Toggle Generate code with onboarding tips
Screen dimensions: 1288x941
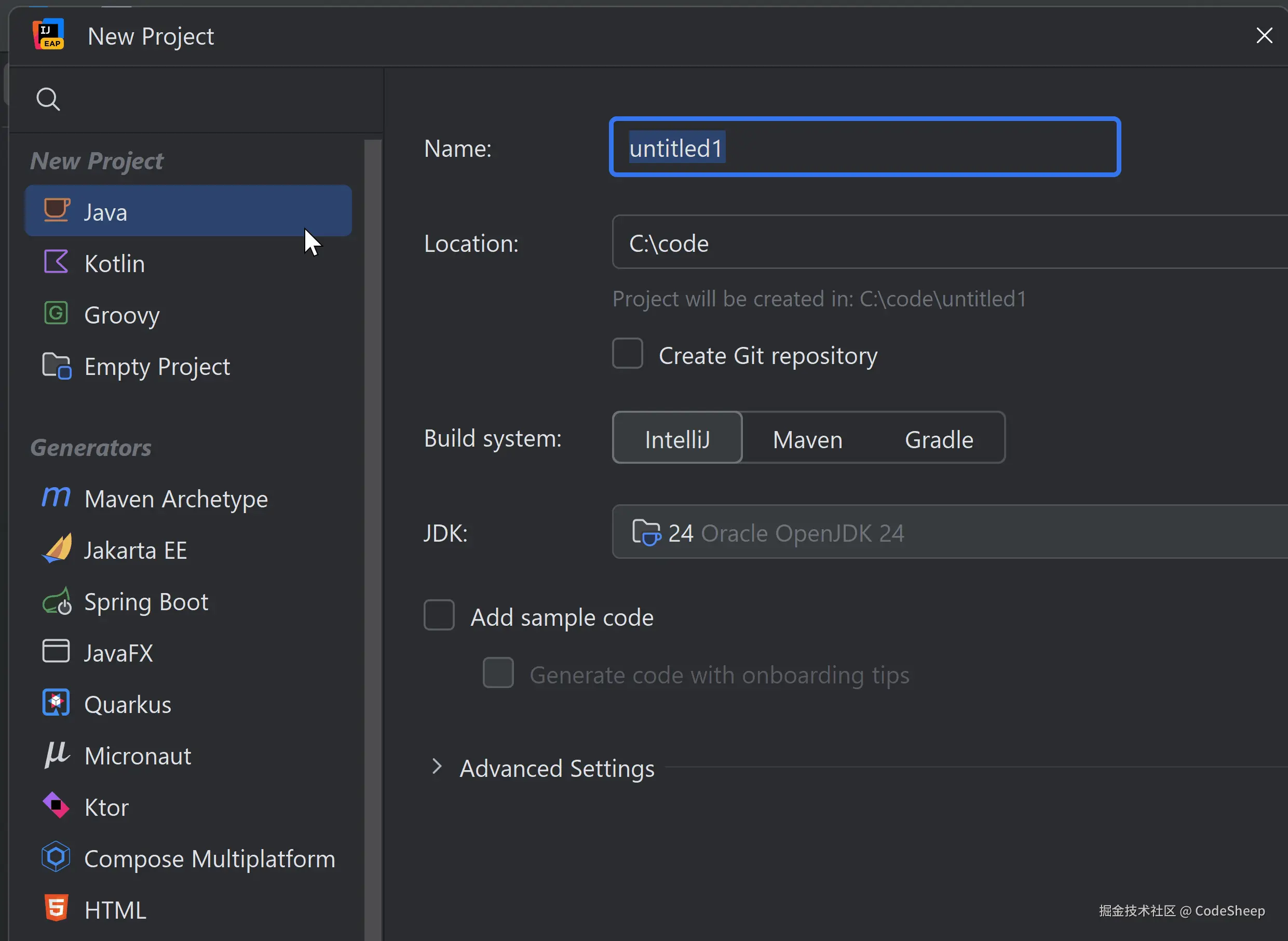point(498,673)
